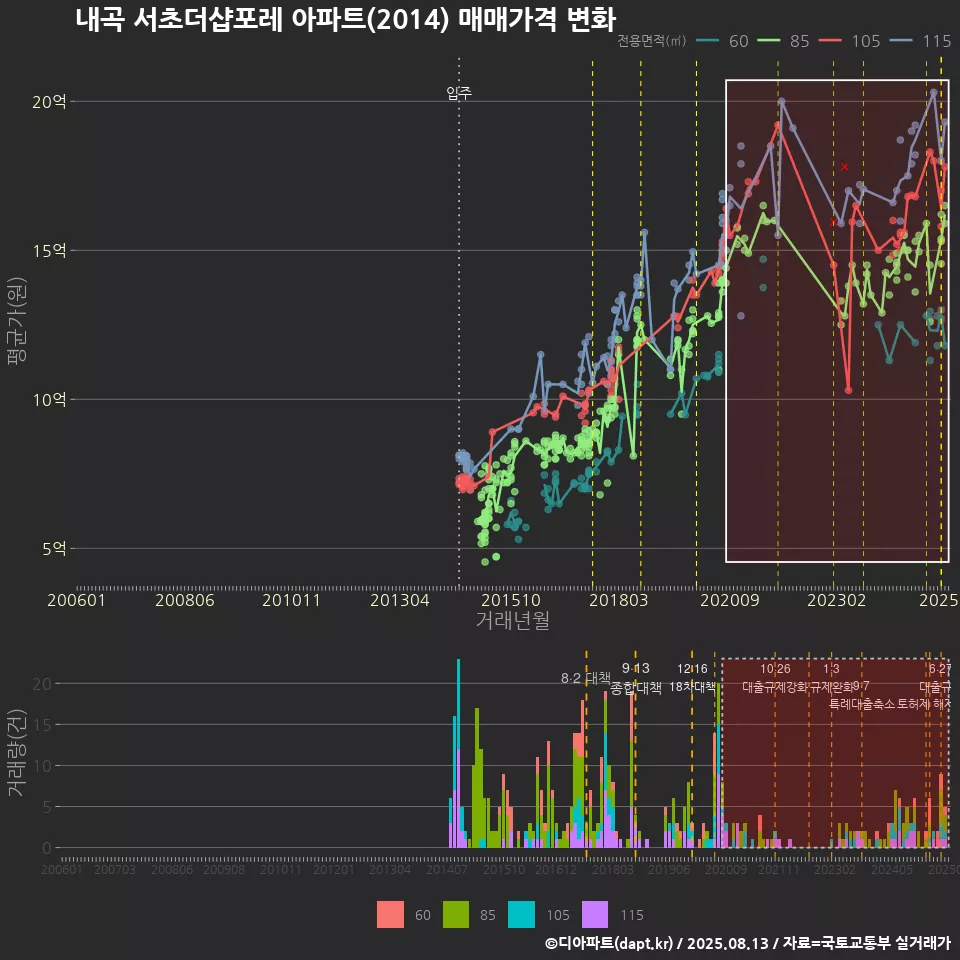The width and height of the screenshot is (960, 960).
Task: Click the red 105 line legend entry
Action: tap(850, 41)
